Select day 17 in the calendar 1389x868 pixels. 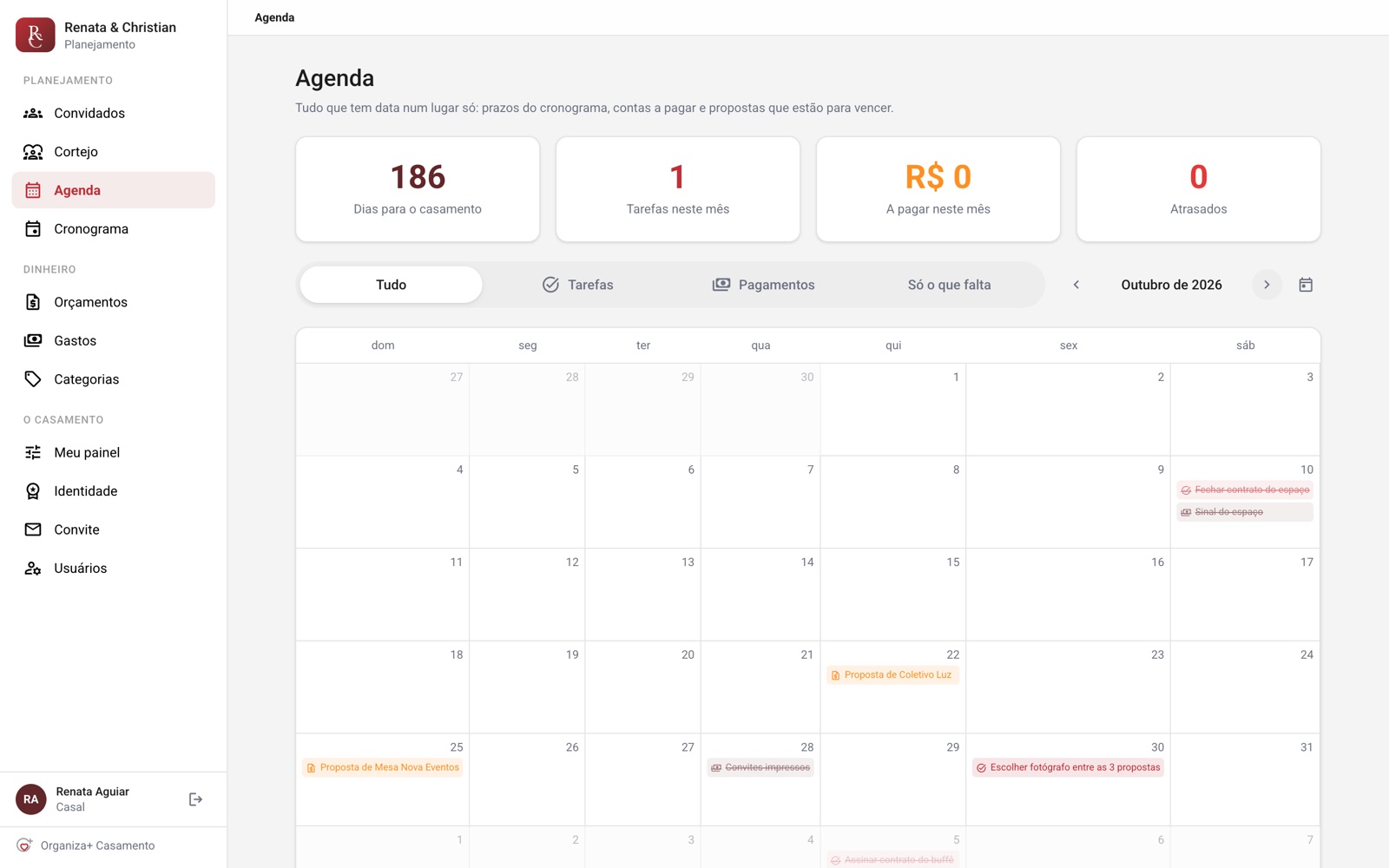(1245, 595)
